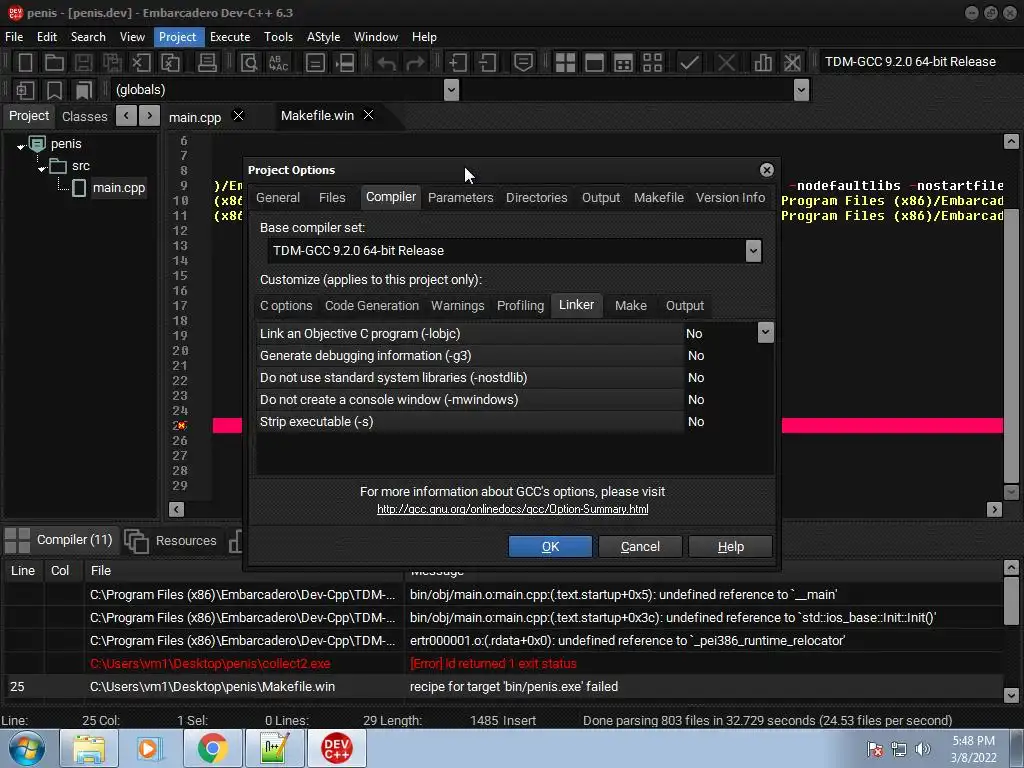This screenshot has height=768, width=1024.
Task: Select the Code Generation sub-tab
Action: coord(372,306)
